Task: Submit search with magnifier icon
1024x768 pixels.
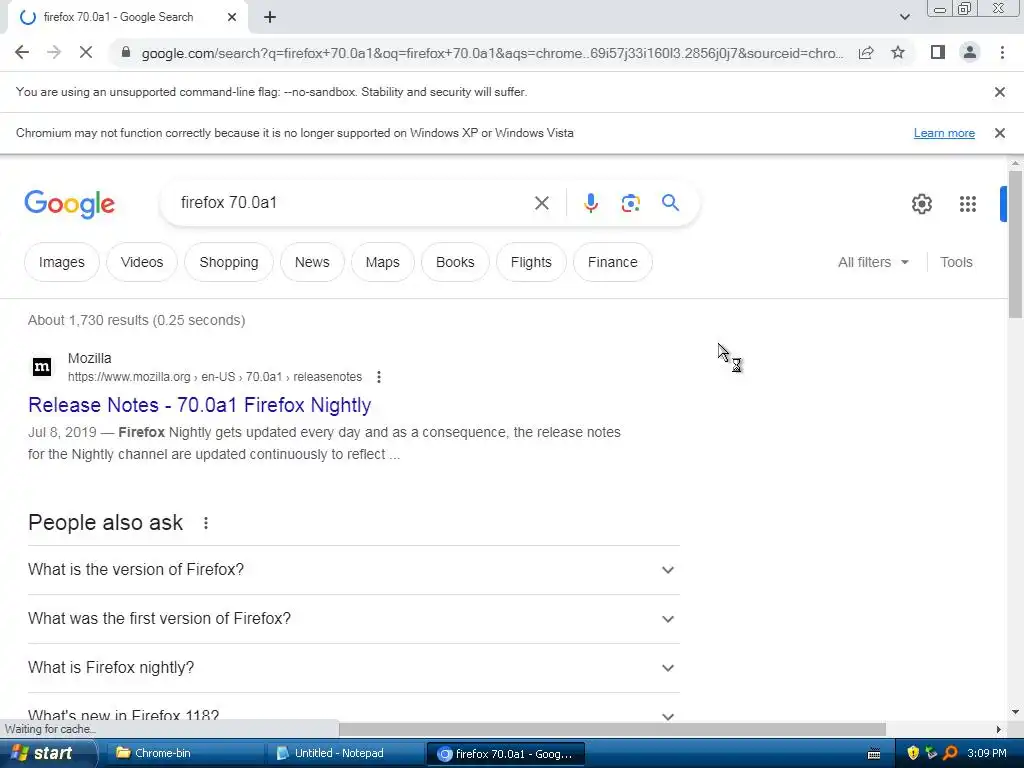Action: pyautogui.click(x=670, y=203)
